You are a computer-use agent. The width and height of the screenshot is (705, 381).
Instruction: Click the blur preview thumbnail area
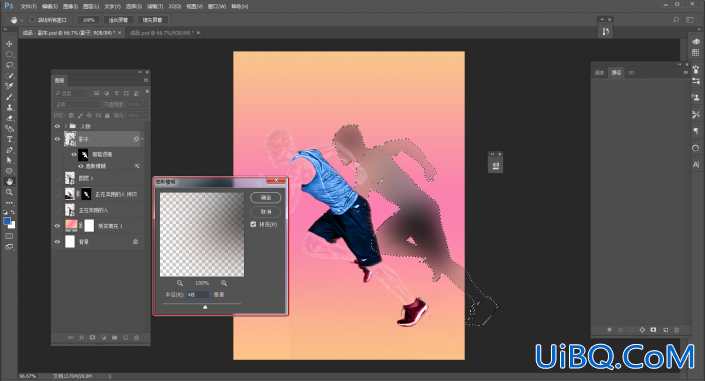tap(202, 234)
